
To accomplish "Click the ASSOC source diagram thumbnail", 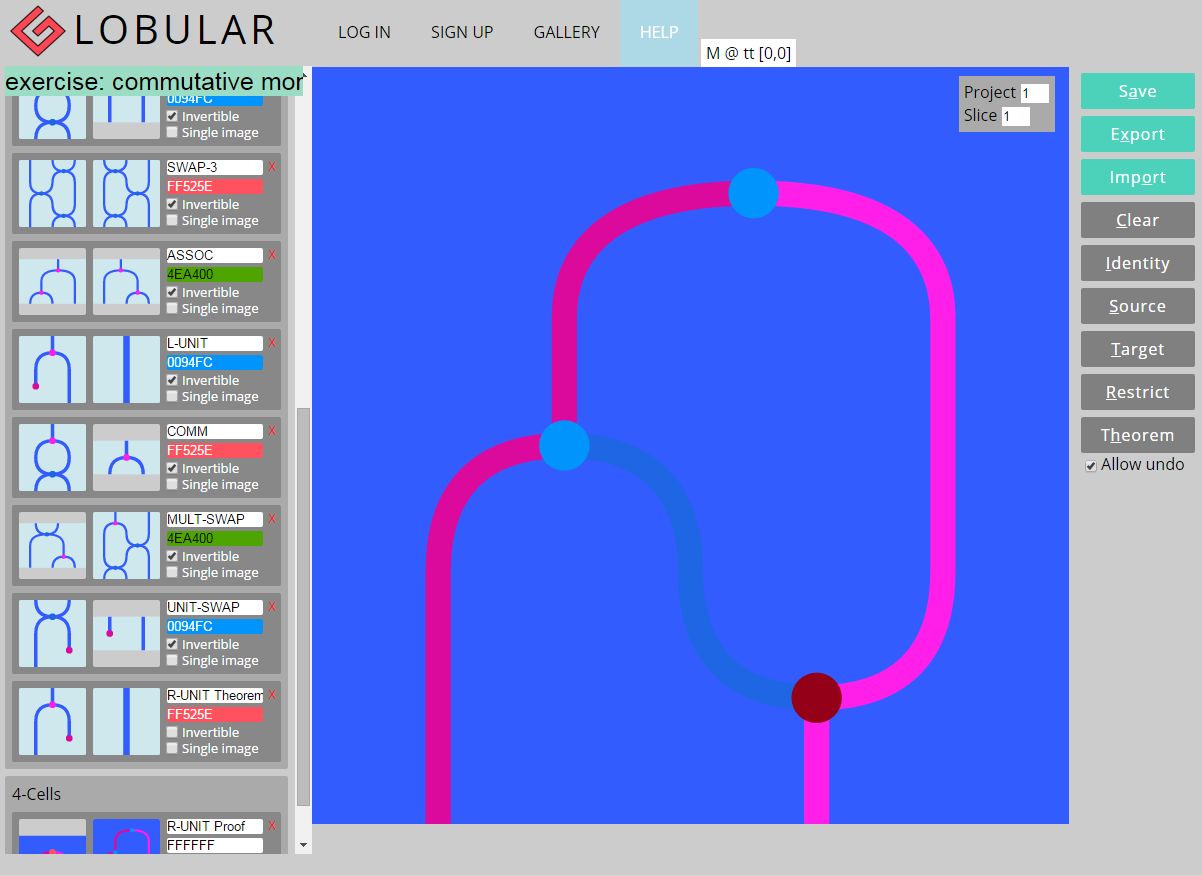I will click(52, 282).
